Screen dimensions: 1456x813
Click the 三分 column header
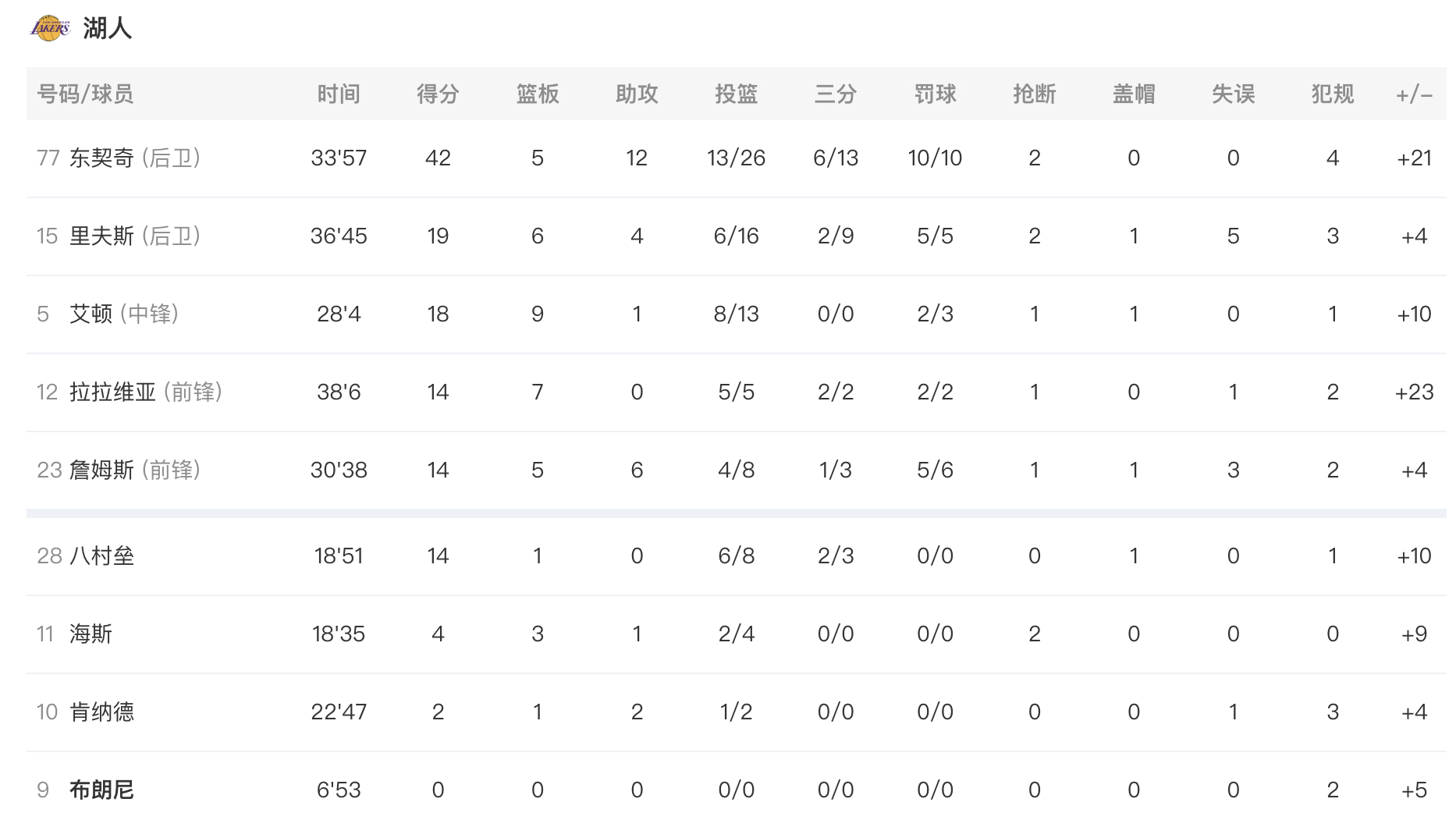[836, 94]
